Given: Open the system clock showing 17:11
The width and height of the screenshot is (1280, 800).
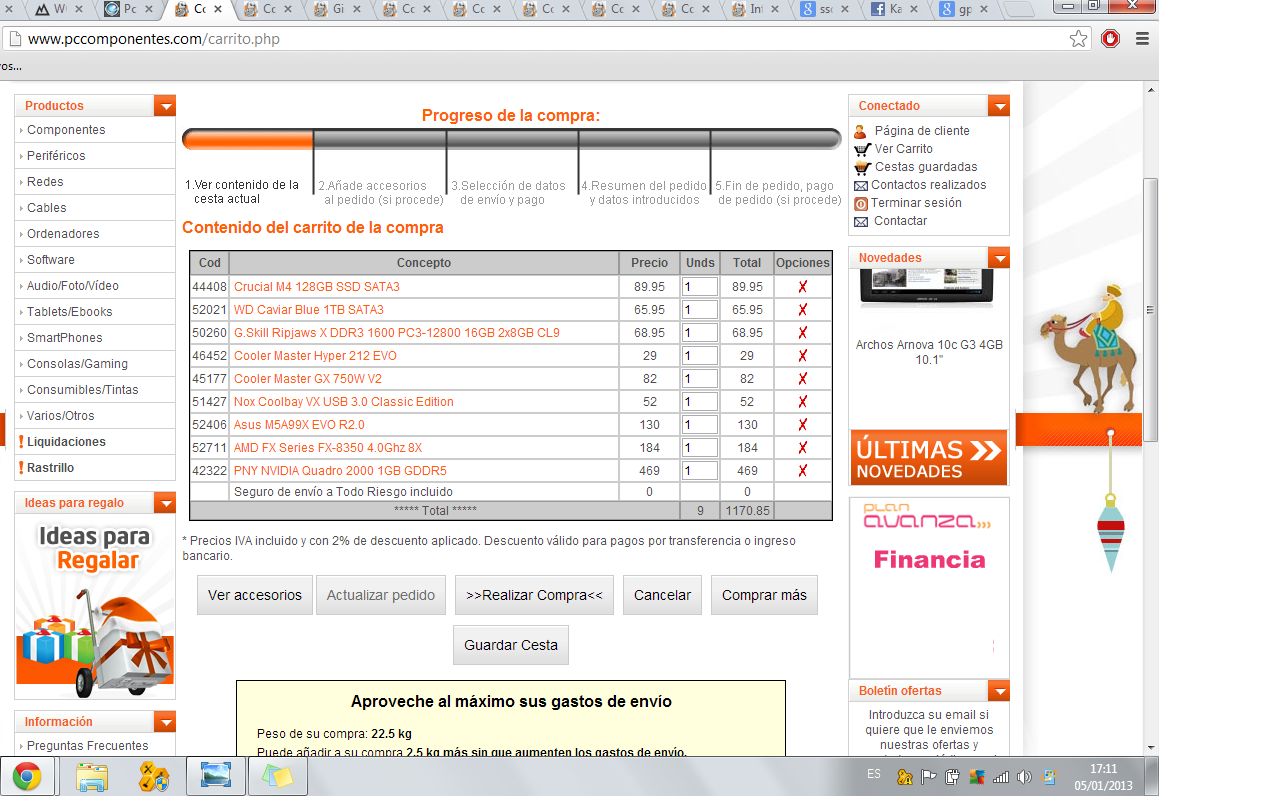Looking at the screenshot, I should click(x=1103, y=777).
